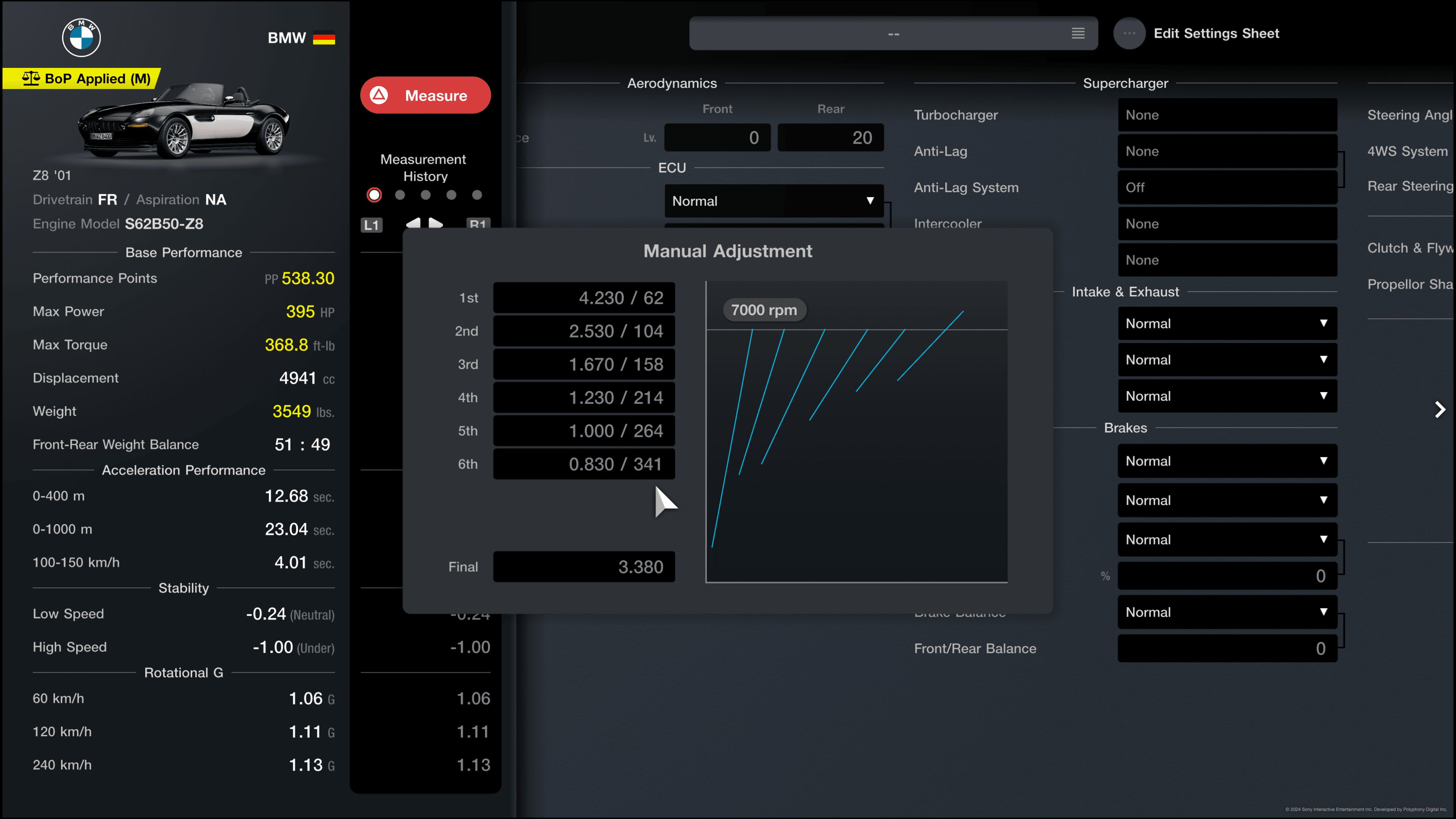The width and height of the screenshot is (1456, 819).
Task: Toggle the right R1 button
Action: click(x=478, y=224)
